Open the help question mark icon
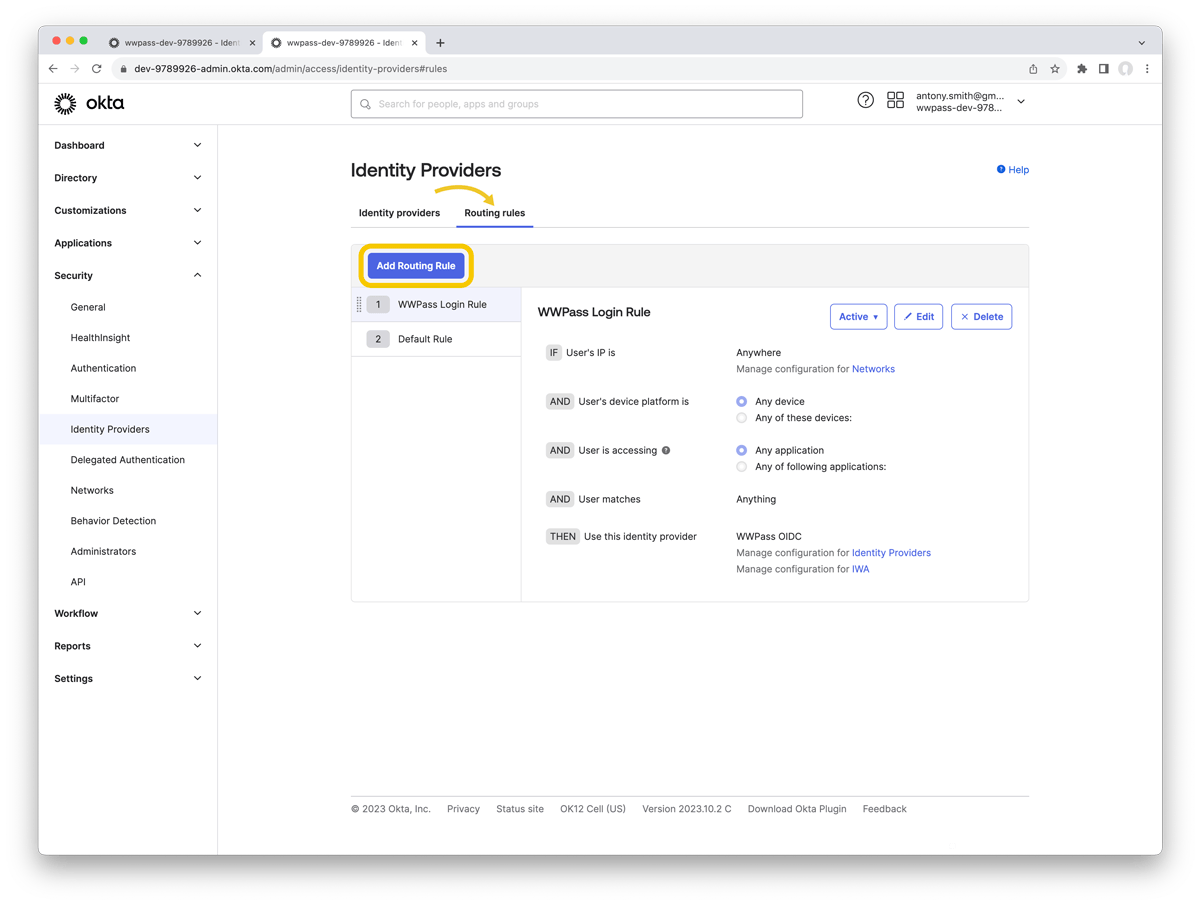This screenshot has width=1200, height=905. click(866, 100)
